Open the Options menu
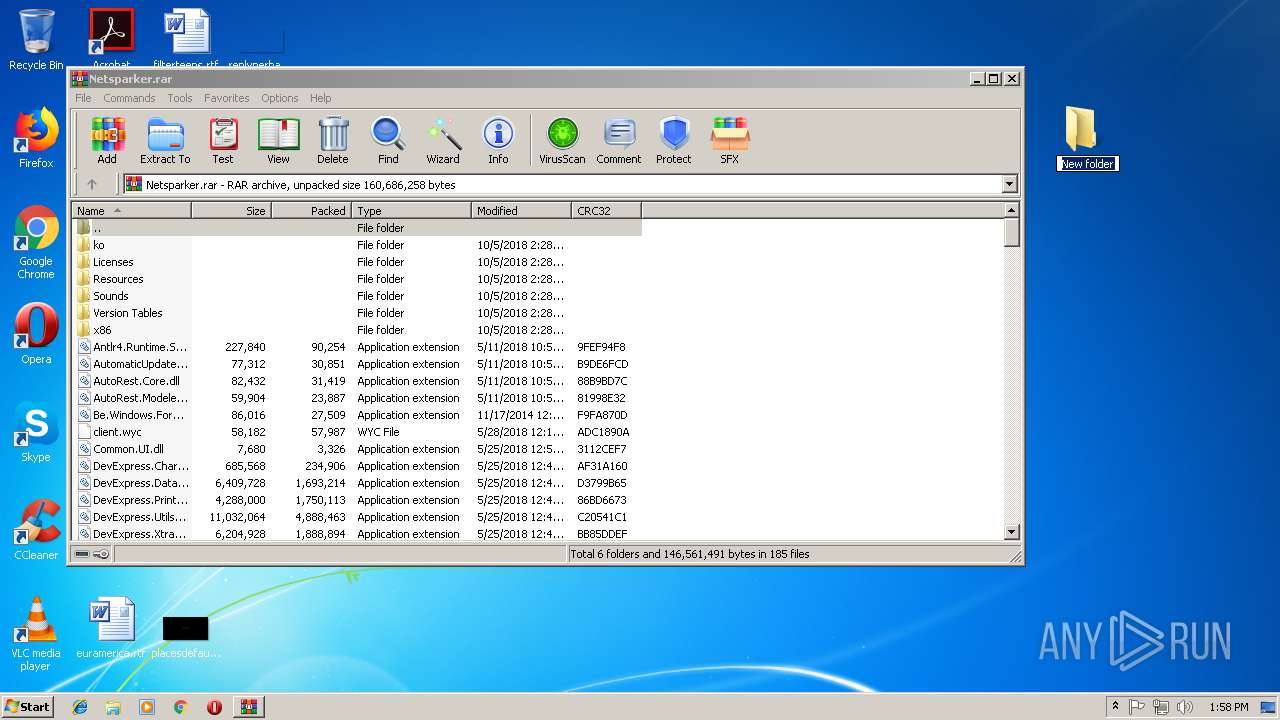1280x720 pixels. pyautogui.click(x=280, y=98)
